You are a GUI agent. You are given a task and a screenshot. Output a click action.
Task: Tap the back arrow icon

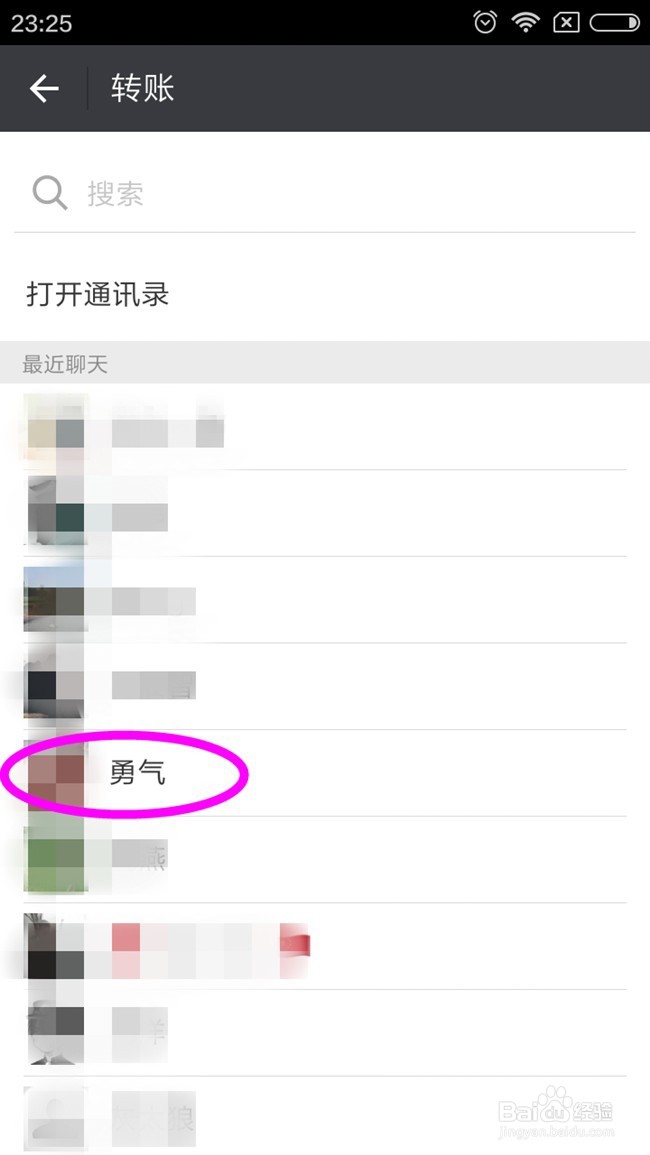43,88
